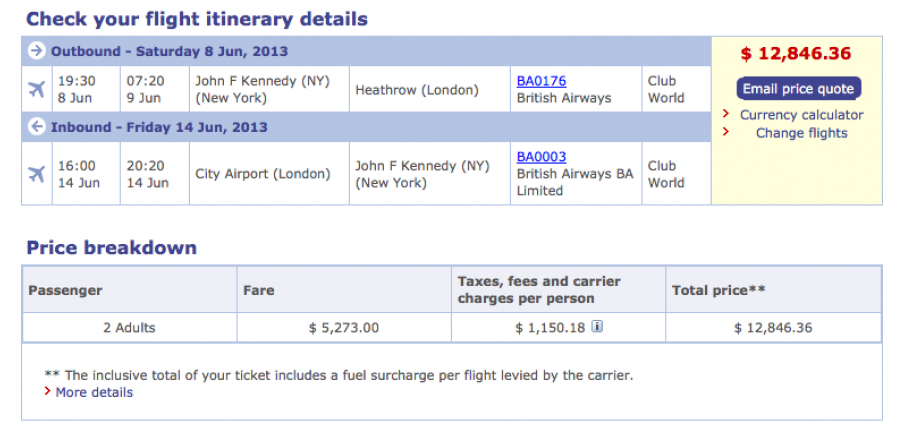Screen dimensions: 900x432
Task: Show More details about the fuel surcharge
Action: coord(94,392)
